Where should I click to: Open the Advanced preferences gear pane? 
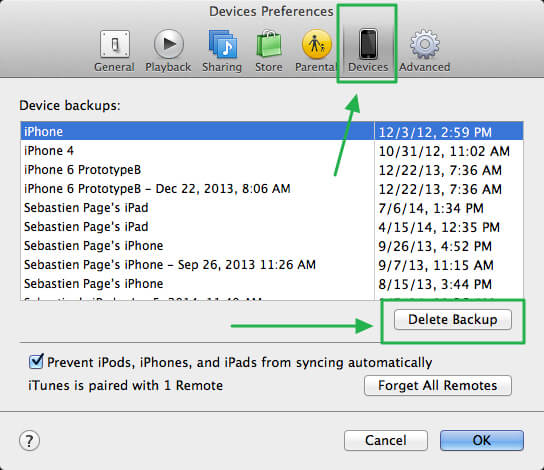coord(425,51)
